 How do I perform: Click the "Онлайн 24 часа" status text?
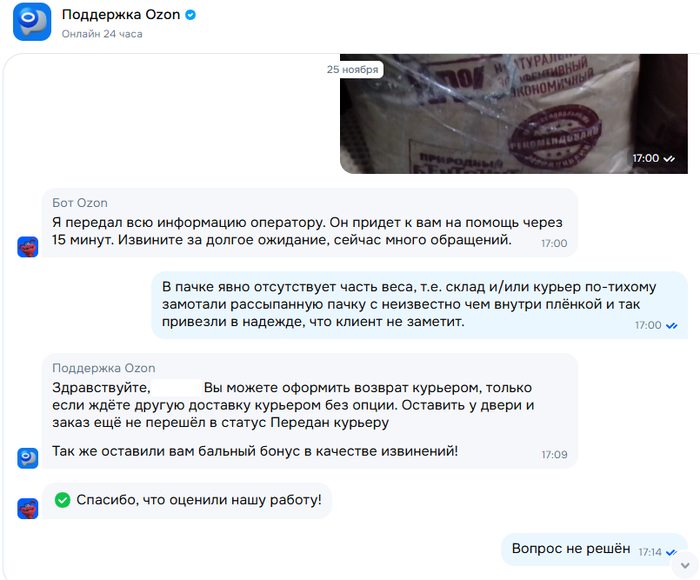coord(102,34)
